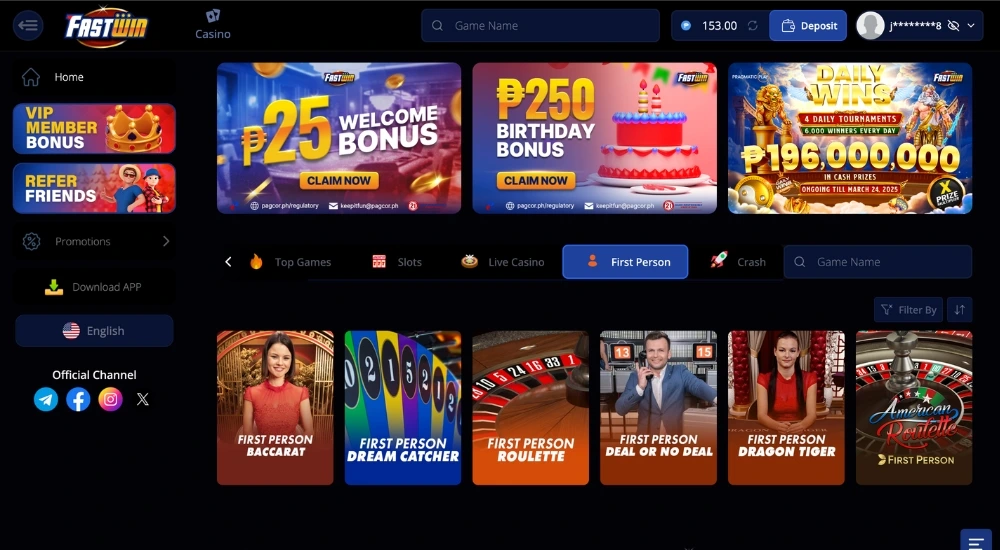The width and height of the screenshot is (1000, 550).
Task: Open First Person Dream Catcher game
Action: (403, 408)
